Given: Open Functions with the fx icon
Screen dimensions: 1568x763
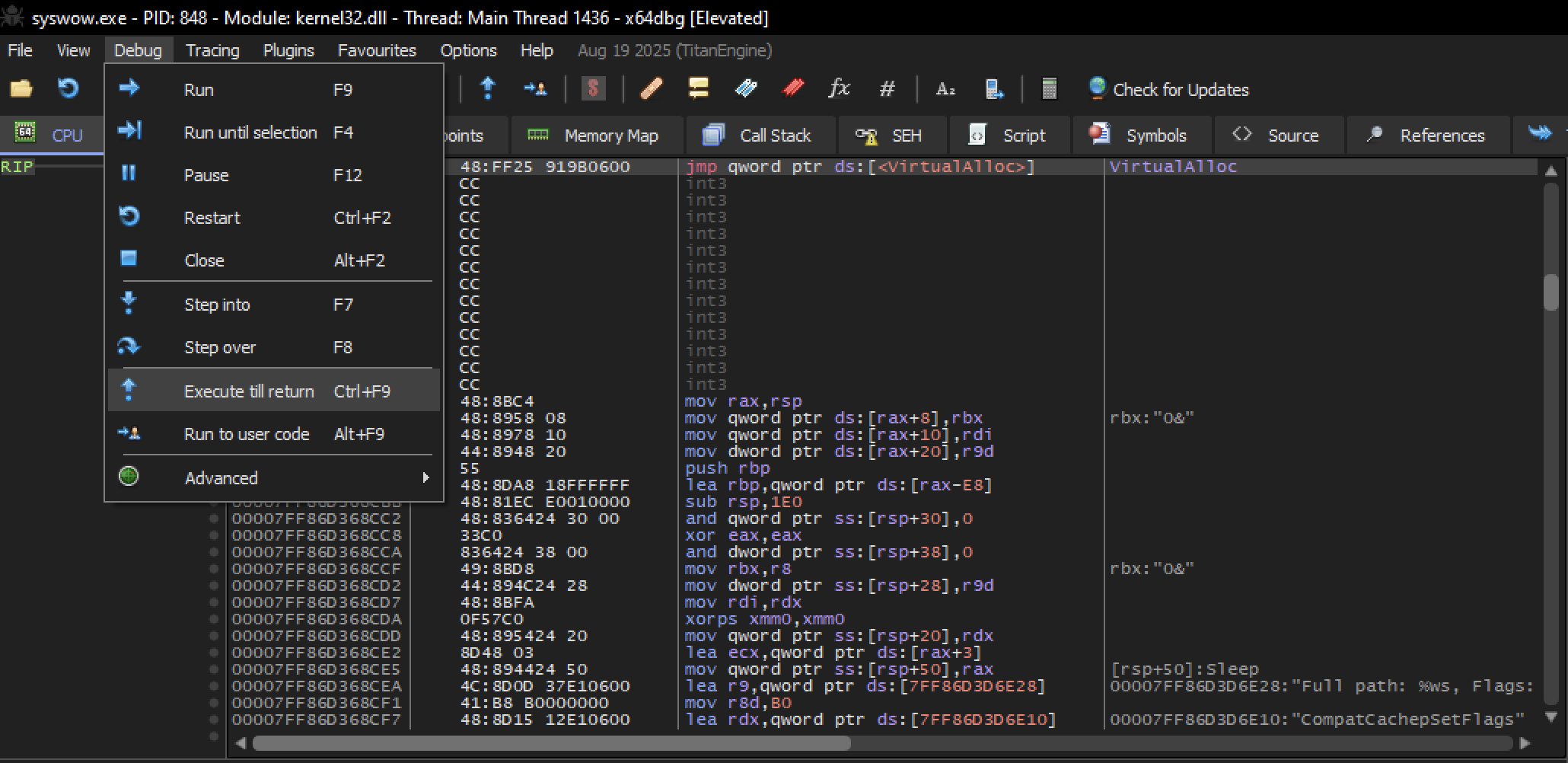Looking at the screenshot, I should click(839, 89).
